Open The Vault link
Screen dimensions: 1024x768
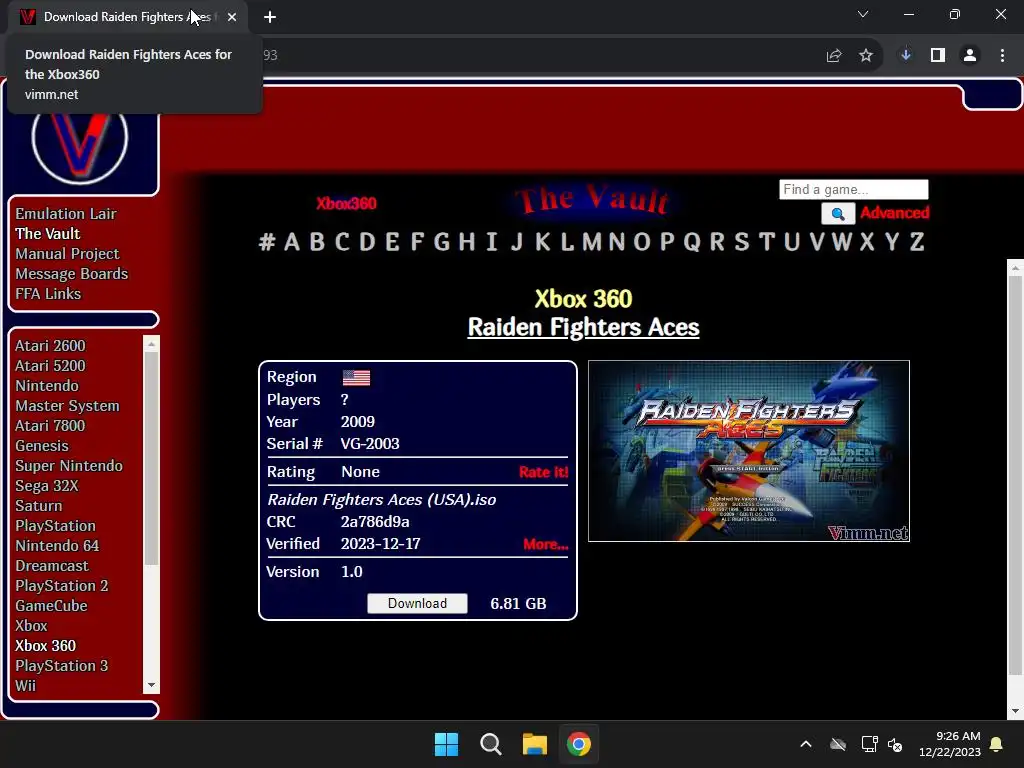click(x=48, y=234)
